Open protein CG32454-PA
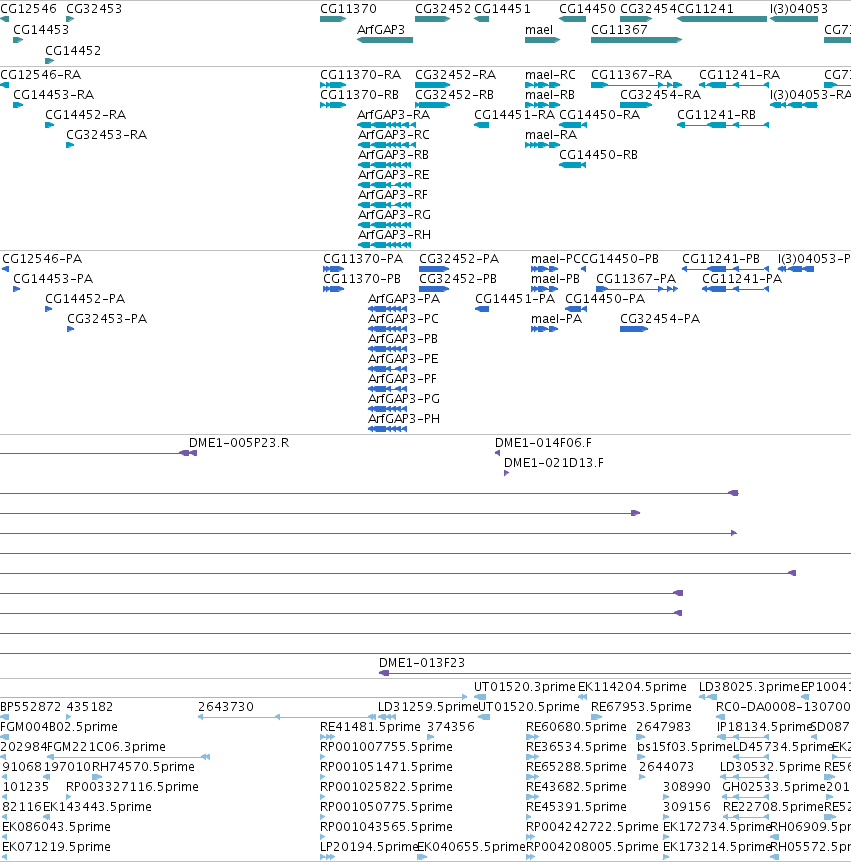Viewport: 851px width, 862px height. point(660,319)
